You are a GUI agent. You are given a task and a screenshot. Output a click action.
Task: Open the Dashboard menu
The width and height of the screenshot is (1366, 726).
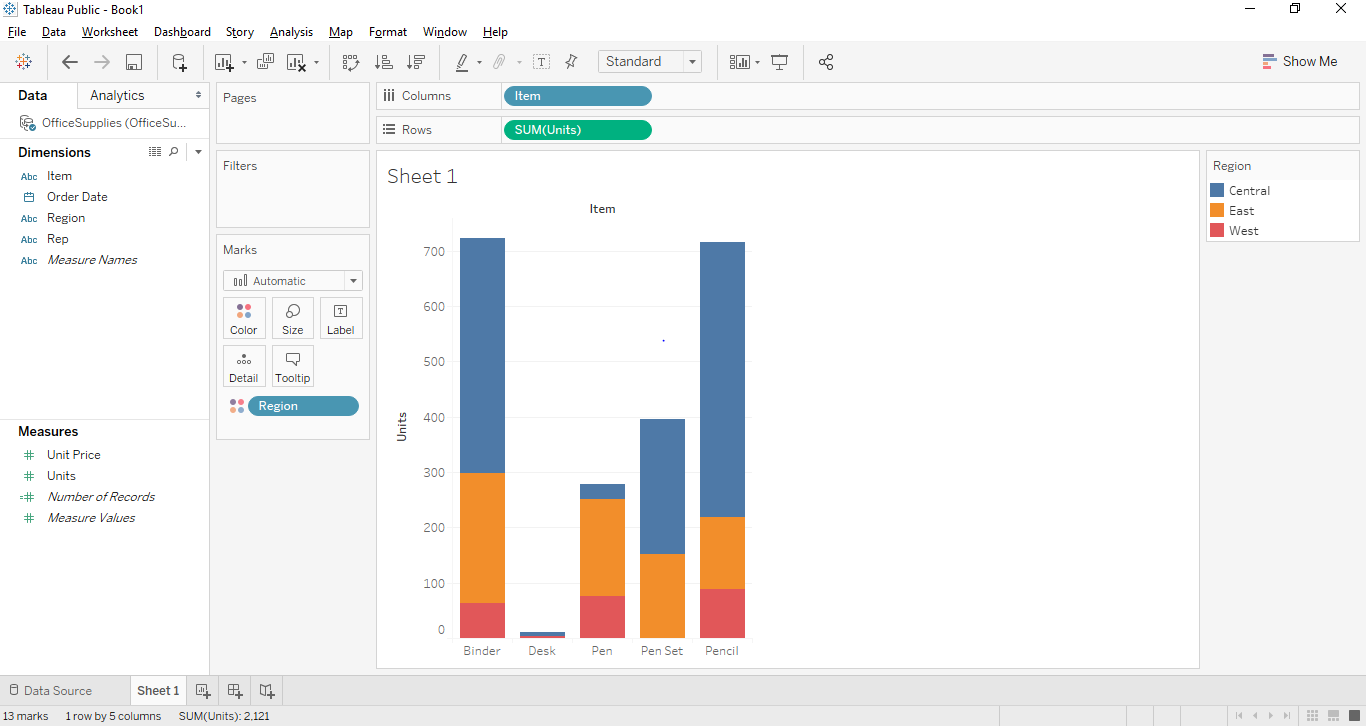coord(182,32)
